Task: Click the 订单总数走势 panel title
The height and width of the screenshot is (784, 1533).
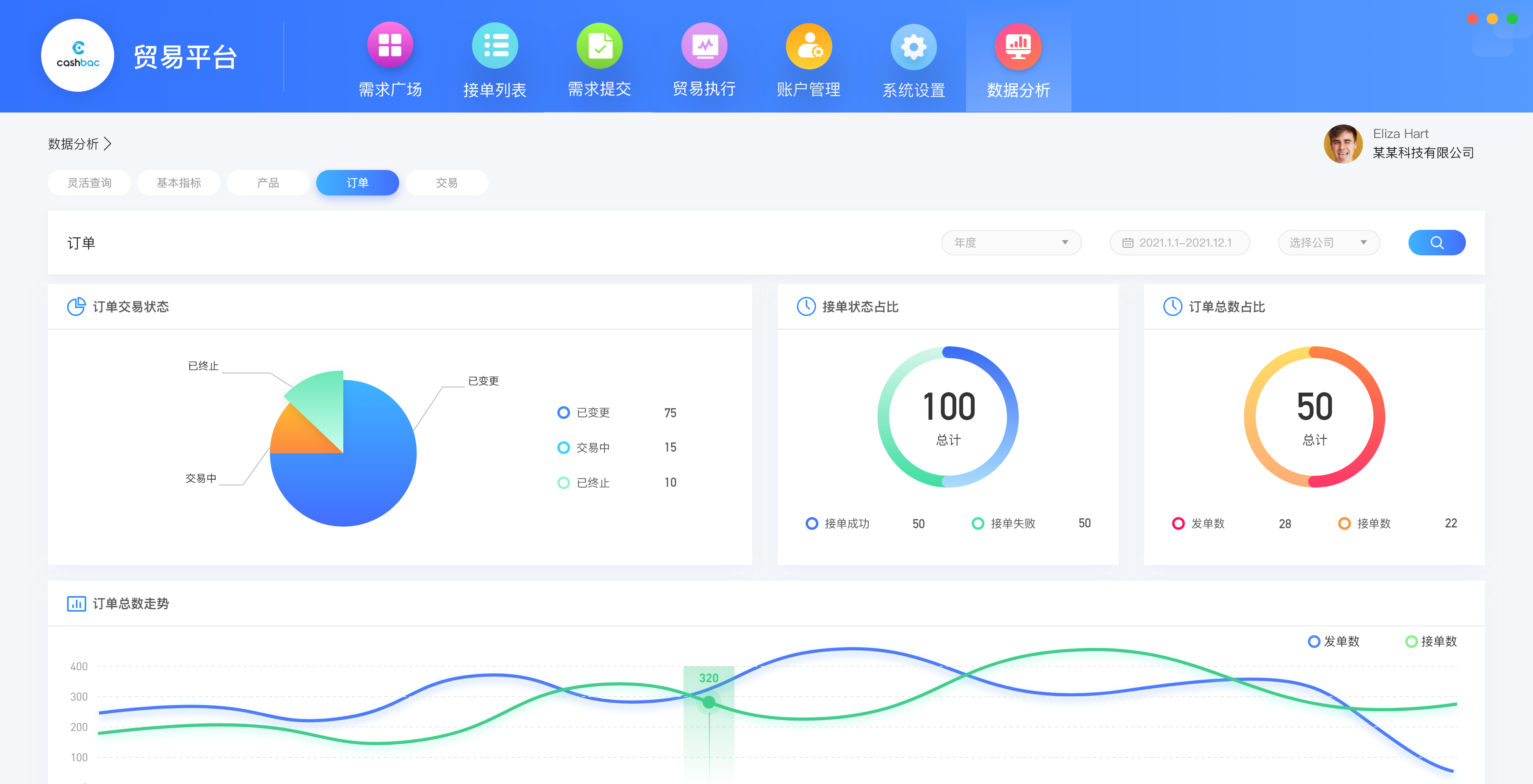Action: coord(130,604)
